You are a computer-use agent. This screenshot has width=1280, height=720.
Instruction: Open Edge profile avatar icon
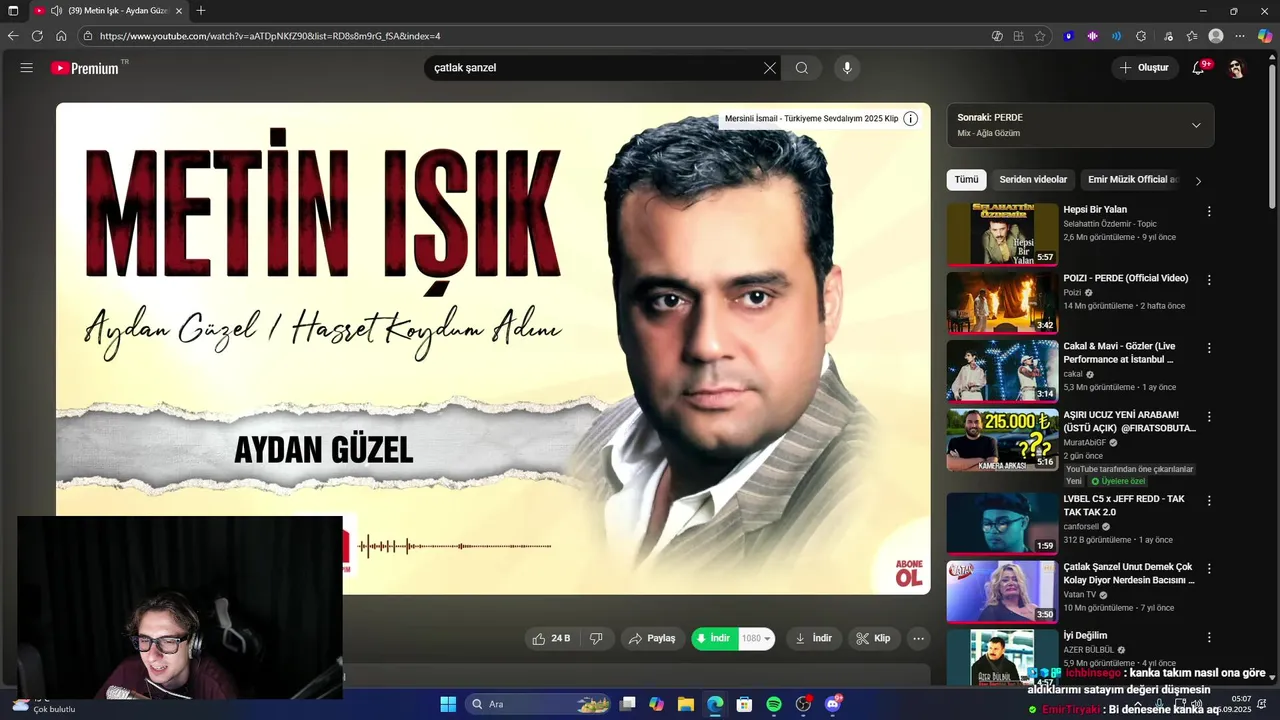pos(1216,36)
